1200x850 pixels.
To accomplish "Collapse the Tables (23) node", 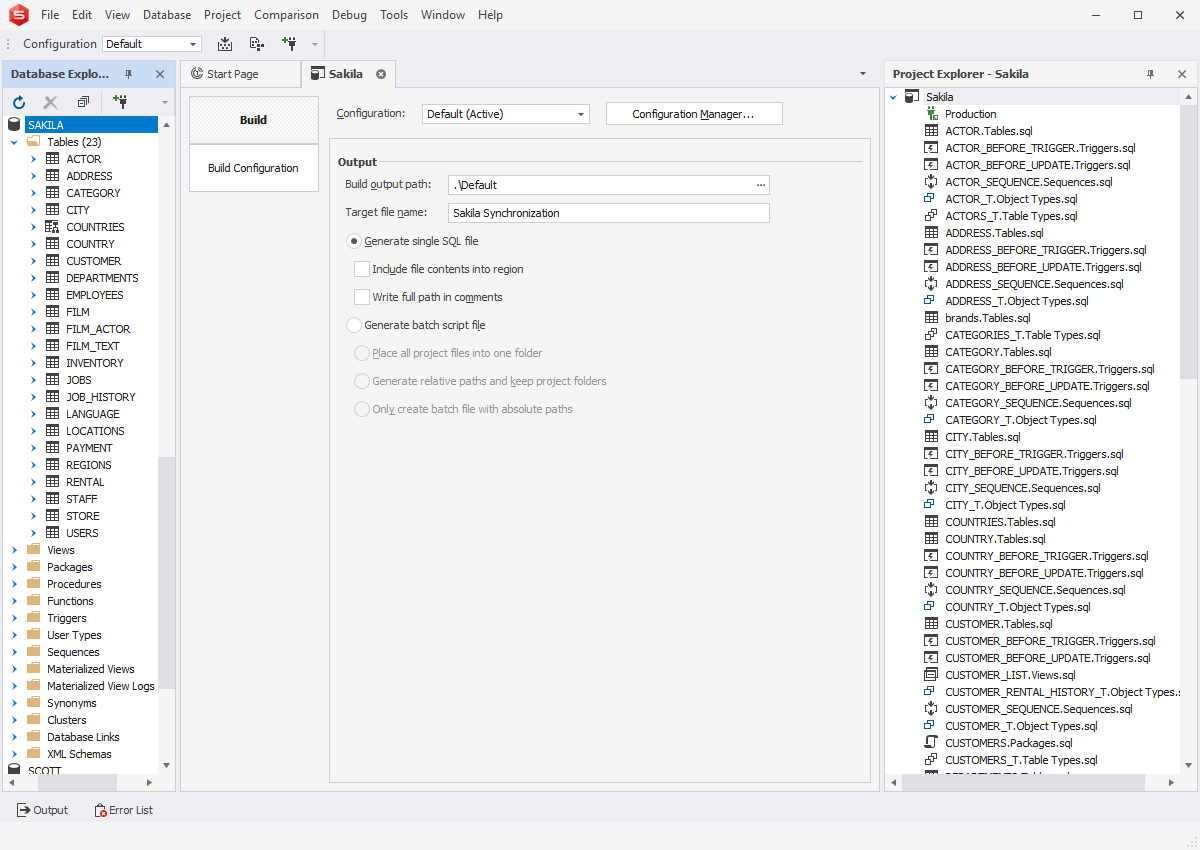I will point(14,142).
